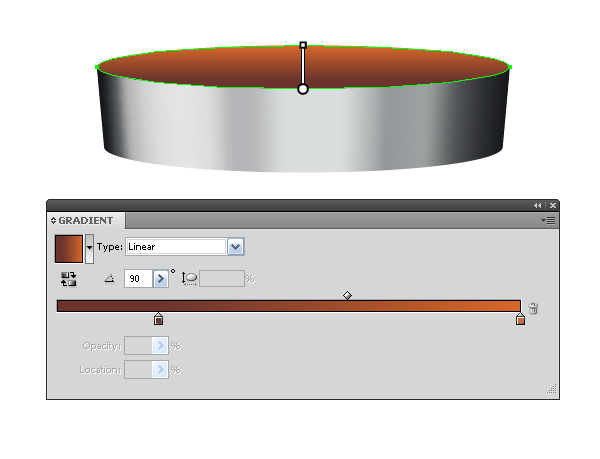Click the Opacity label
This screenshot has width=600, height=459.
coord(102,346)
